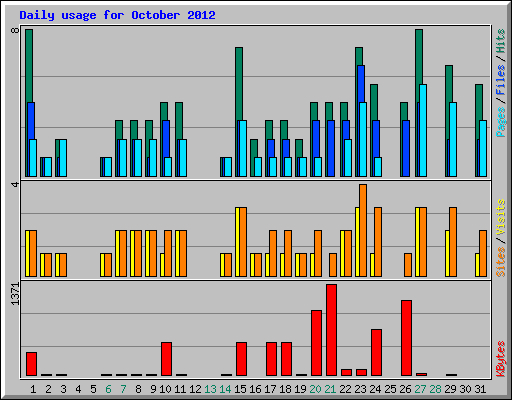The width and height of the screenshot is (512, 400).
Task: Select the red KBytes bar for day 15
Action: pyautogui.click(x=241, y=359)
